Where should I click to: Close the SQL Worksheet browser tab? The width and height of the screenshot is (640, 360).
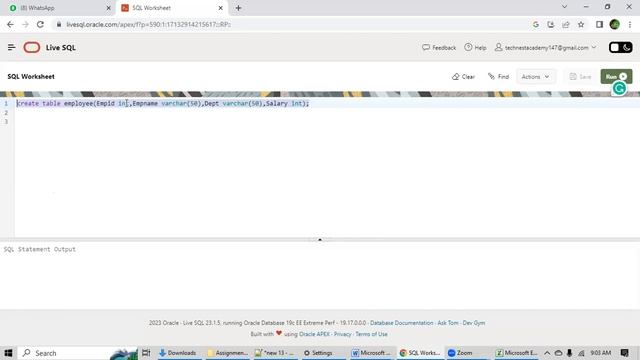point(220,8)
